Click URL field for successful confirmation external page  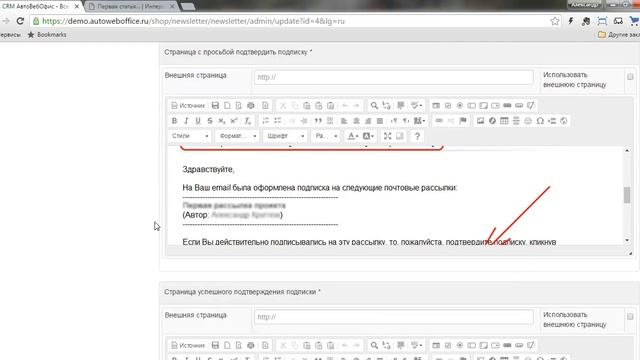click(393, 317)
